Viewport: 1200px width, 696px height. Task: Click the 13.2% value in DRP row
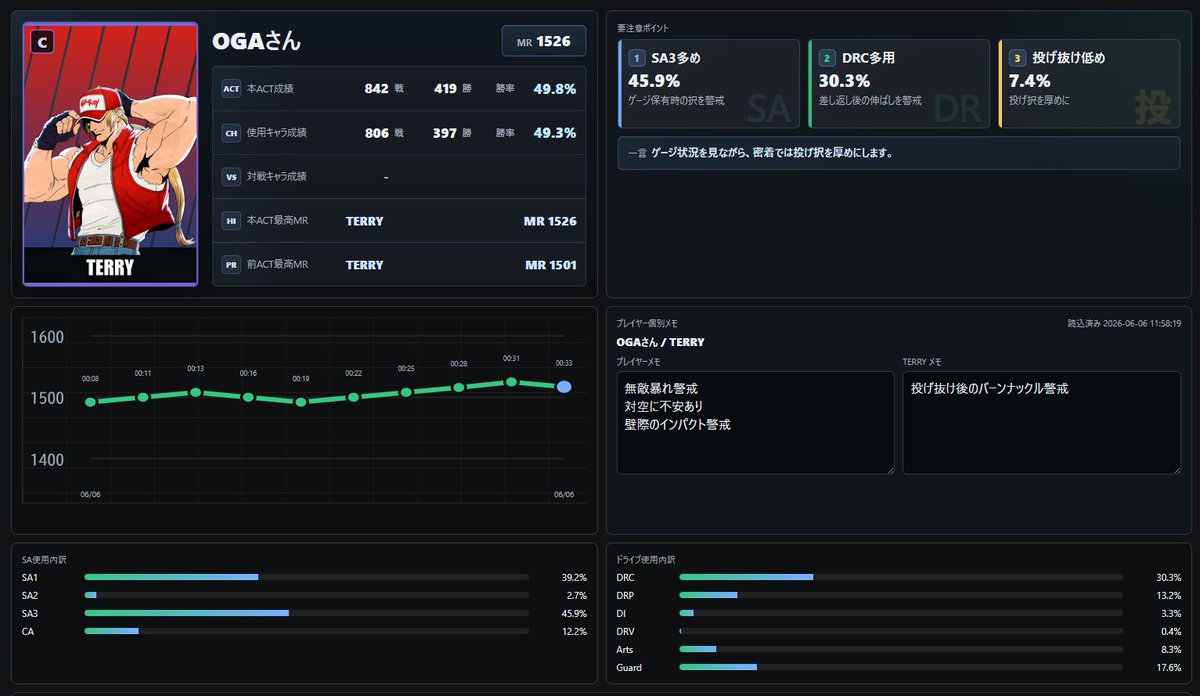coord(1168,595)
